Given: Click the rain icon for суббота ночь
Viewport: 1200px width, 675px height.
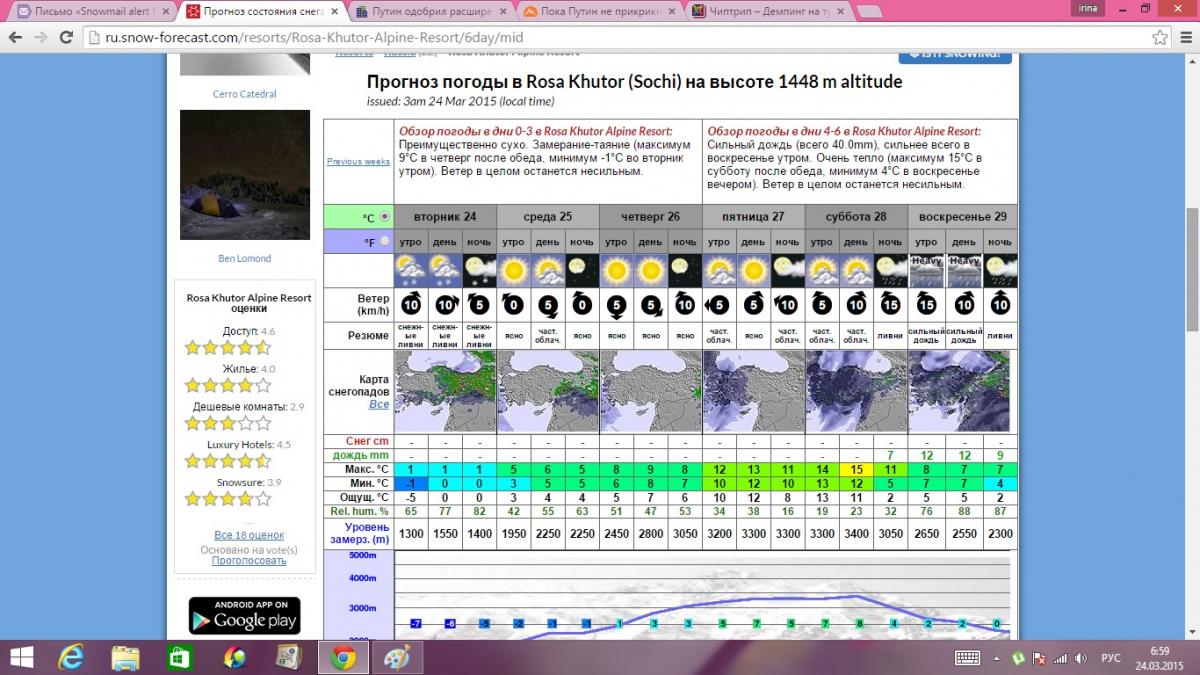Looking at the screenshot, I should pyautogui.click(x=890, y=270).
